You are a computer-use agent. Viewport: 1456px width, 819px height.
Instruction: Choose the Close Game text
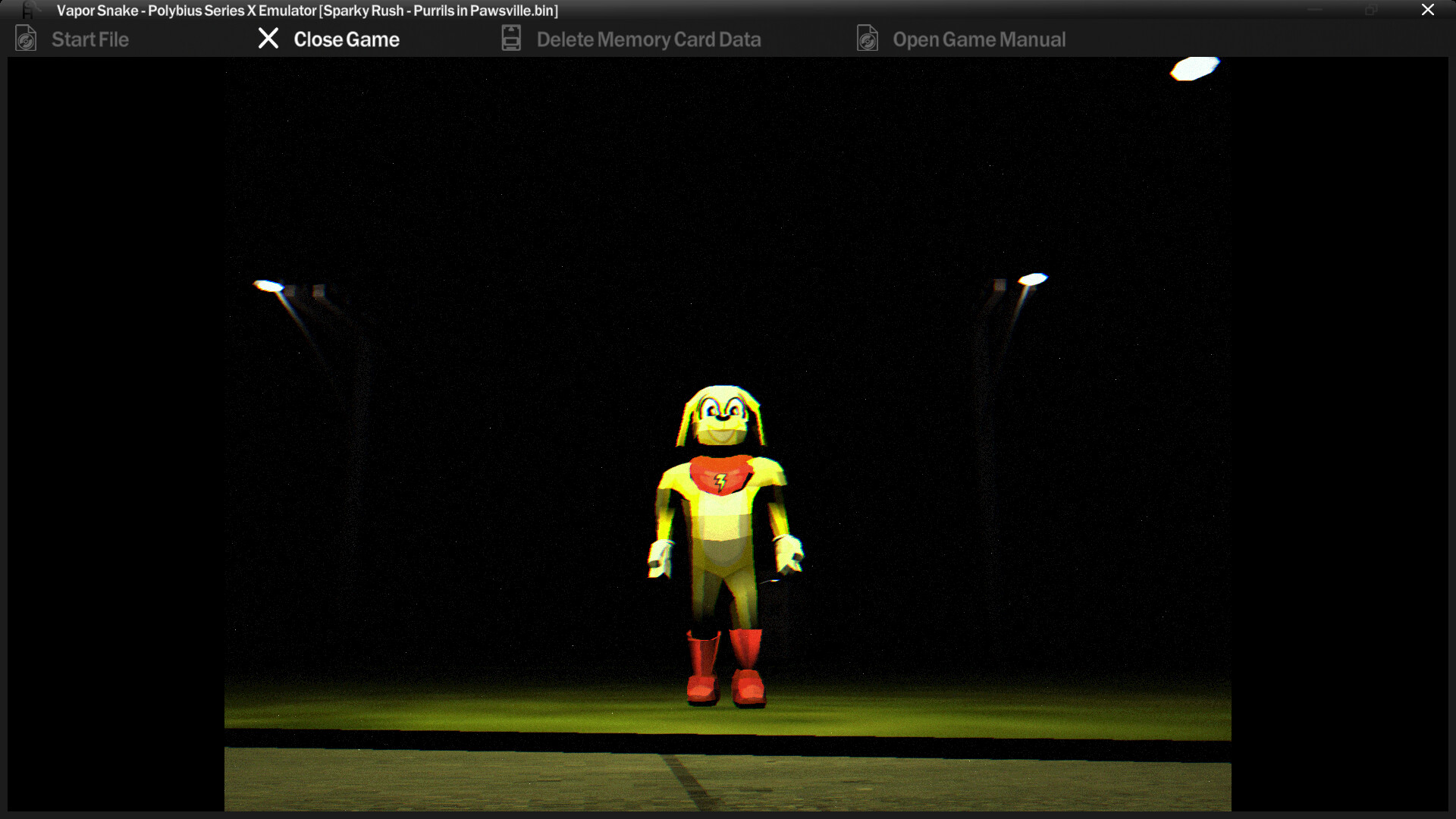click(x=346, y=39)
